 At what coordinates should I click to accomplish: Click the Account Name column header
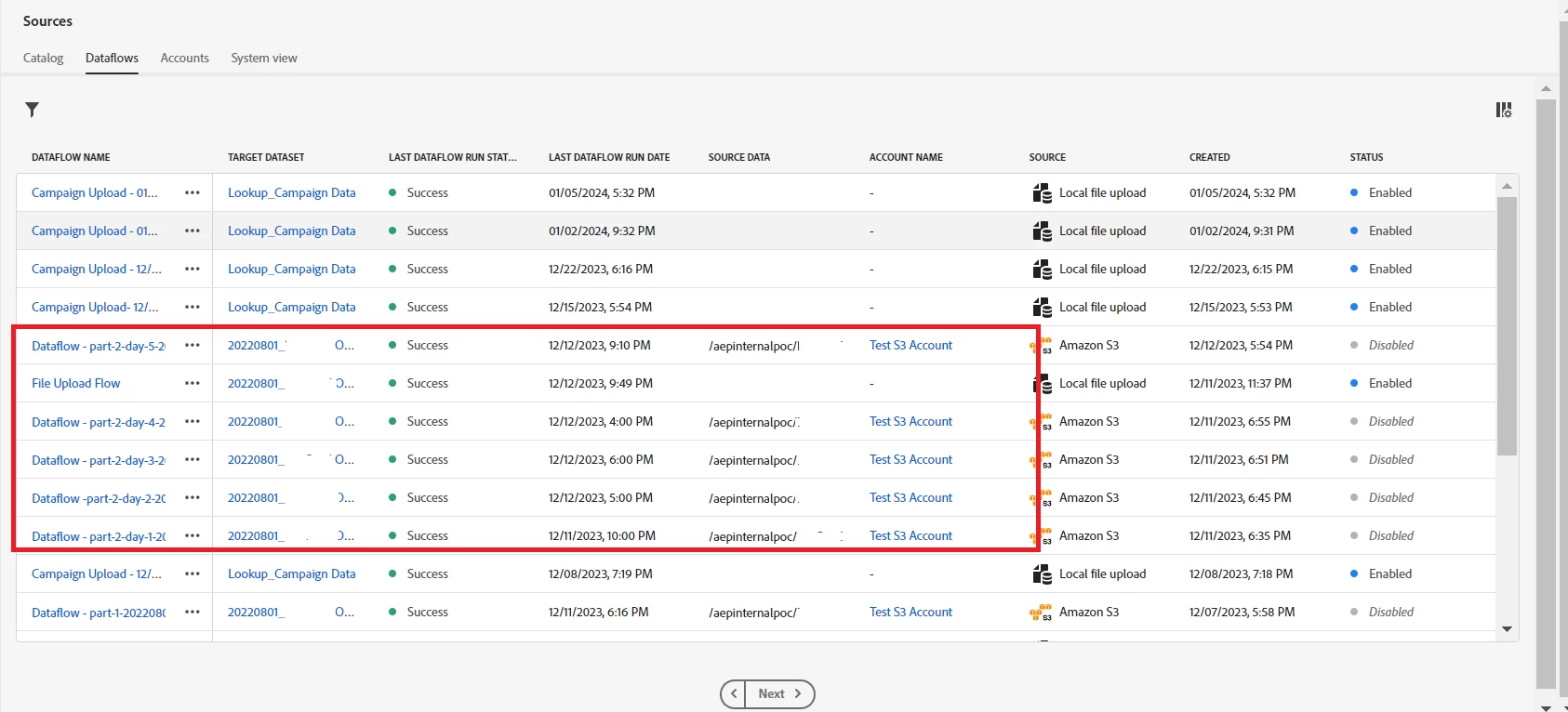pos(906,157)
